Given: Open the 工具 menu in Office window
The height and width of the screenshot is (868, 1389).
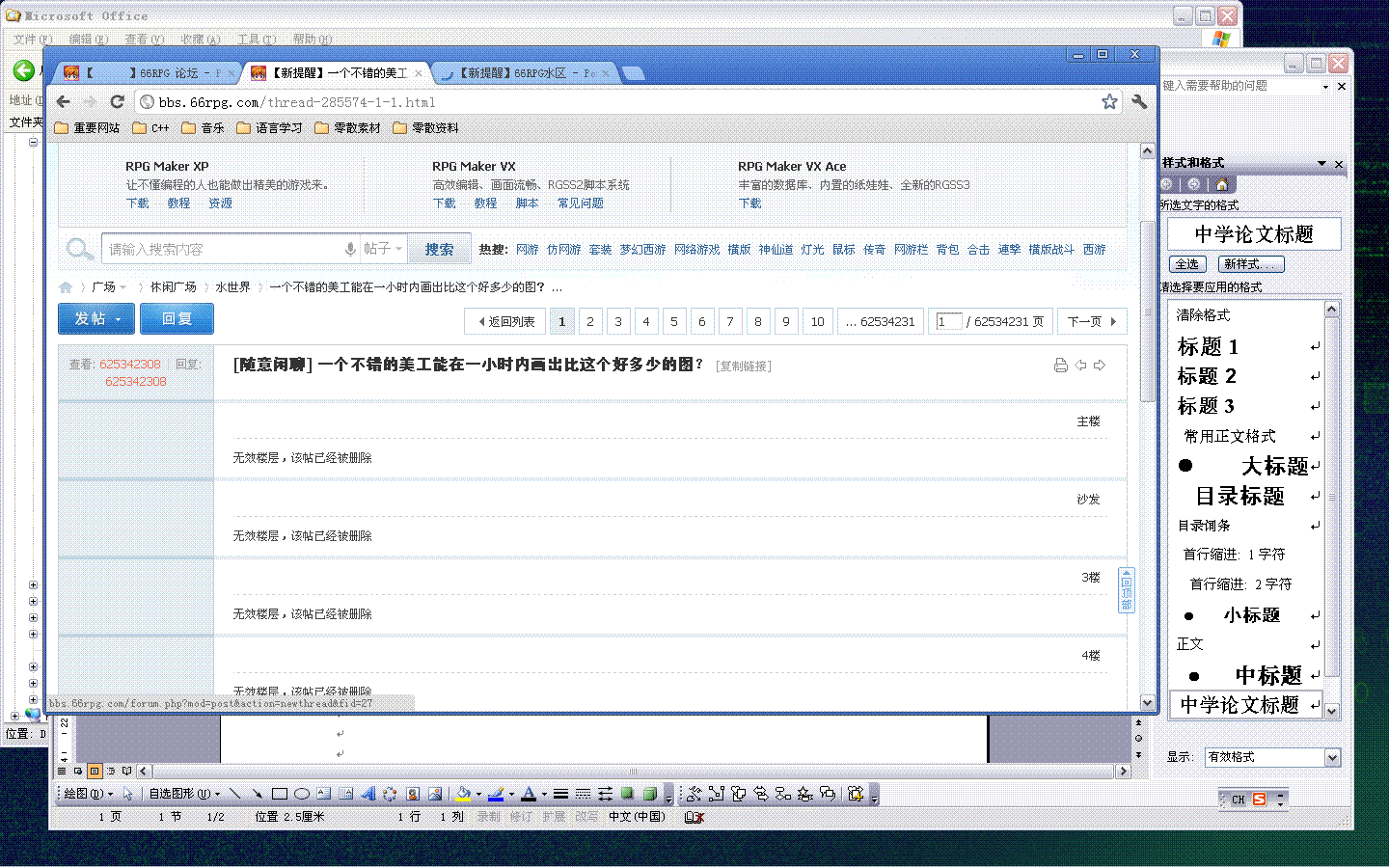Looking at the screenshot, I should click(x=257, y=40).
